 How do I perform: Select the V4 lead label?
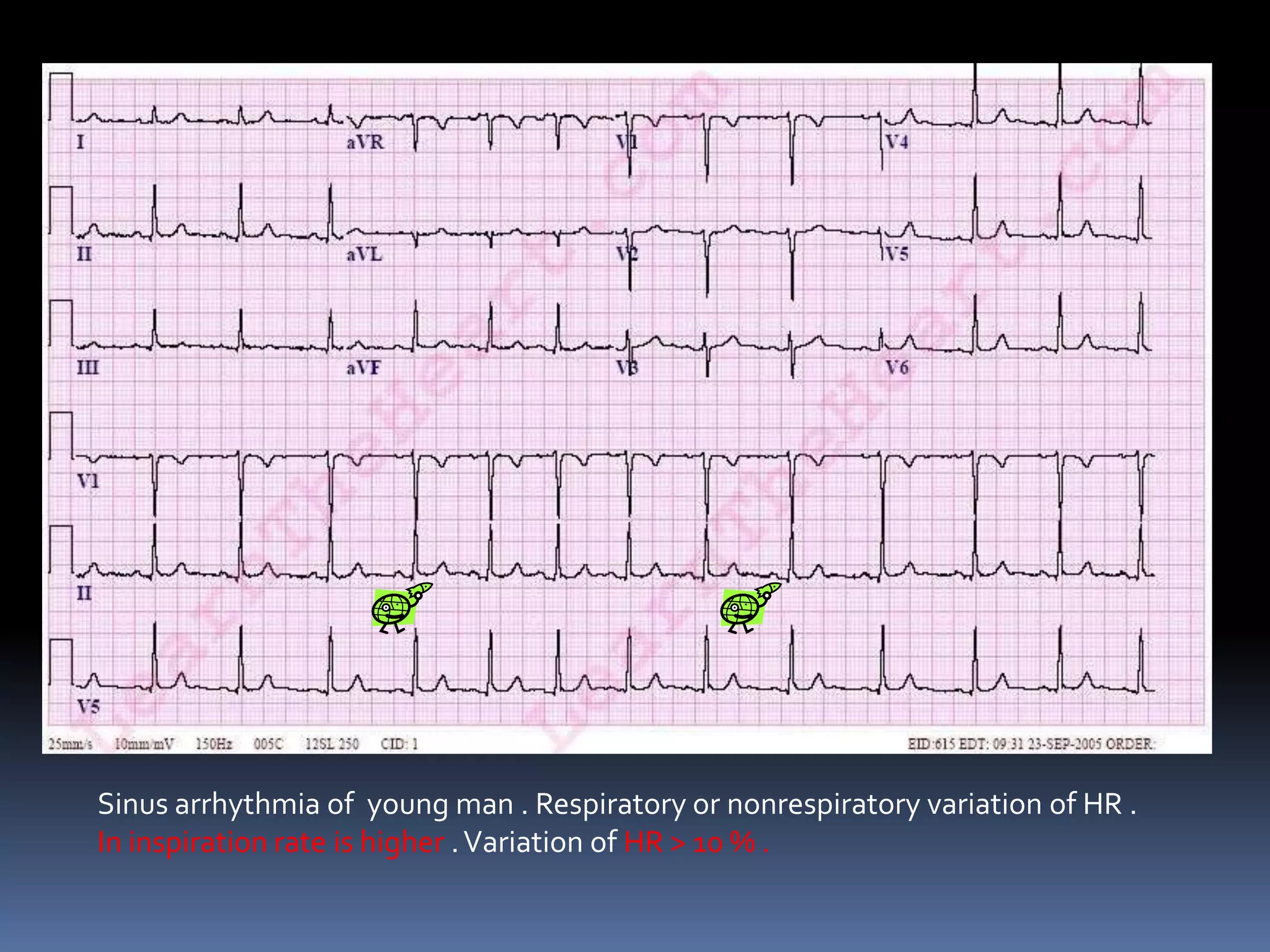click(x=897, y=143)
